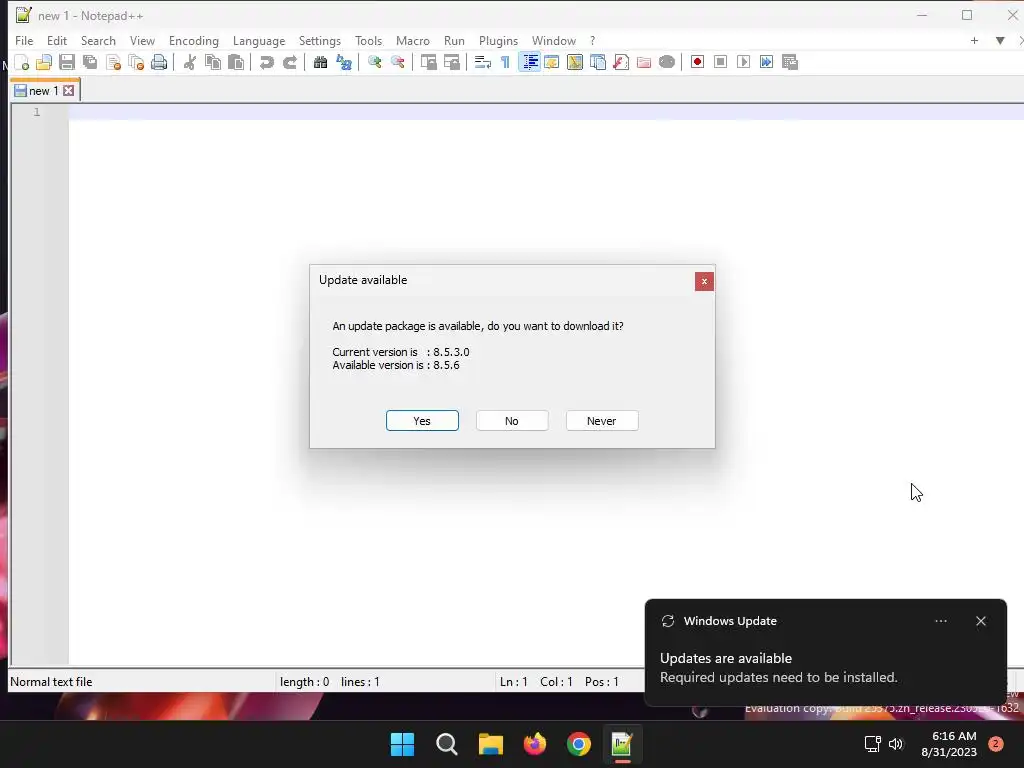Click the Save All toolbar icon
Image resolution: width=1024 pixels, height=768 pixels.
90,62
